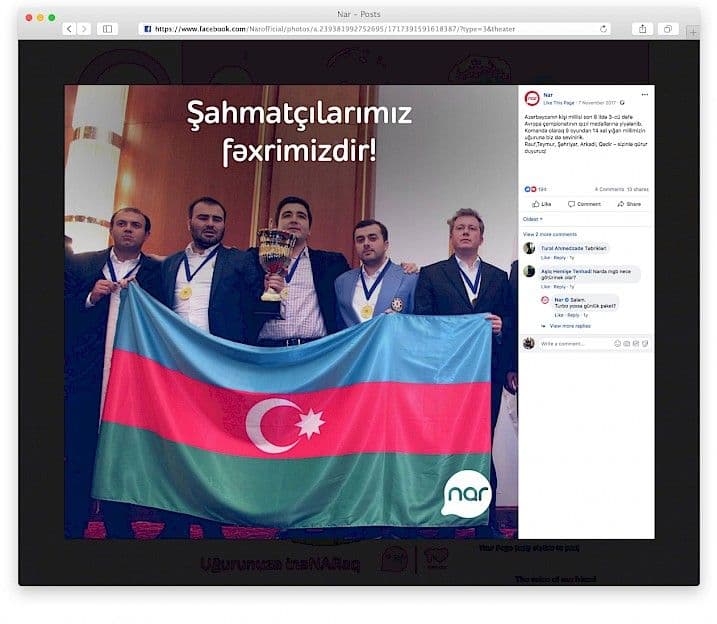717x624 pixels.
Task: Expand View 2 more comments
Action: point(550,234)
